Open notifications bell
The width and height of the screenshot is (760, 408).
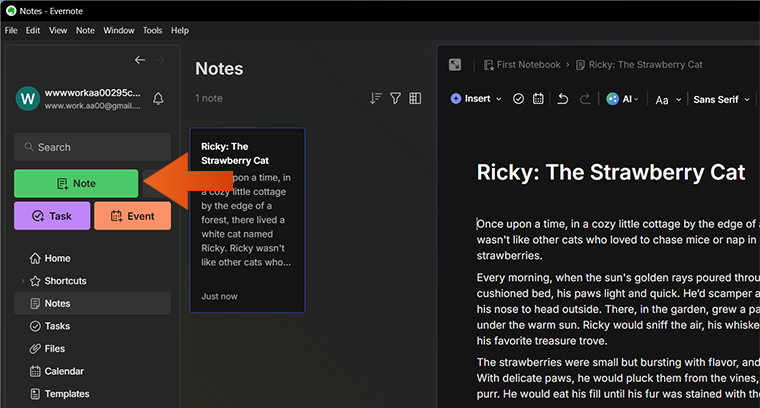[158, 99]
